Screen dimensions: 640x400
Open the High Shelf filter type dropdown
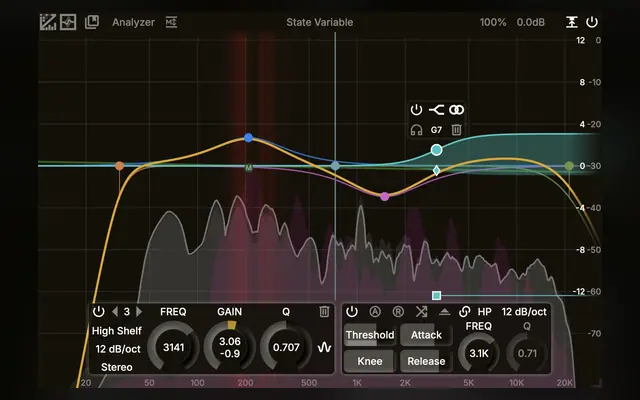tap(117, 331)
